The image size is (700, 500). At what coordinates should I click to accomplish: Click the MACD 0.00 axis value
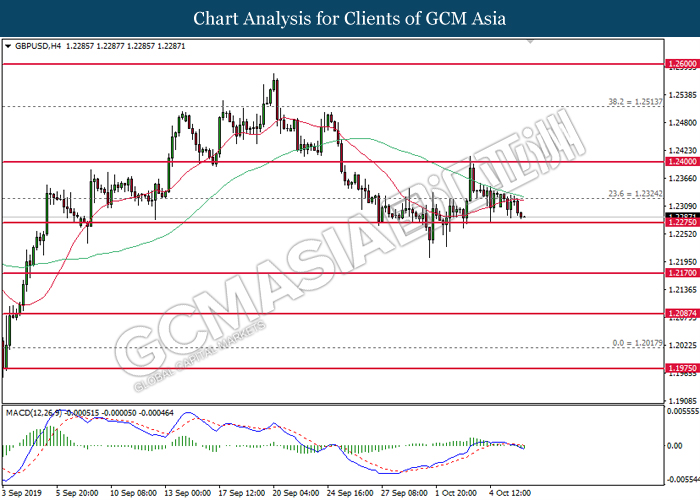pyautogui.click(x=675, y=446)
